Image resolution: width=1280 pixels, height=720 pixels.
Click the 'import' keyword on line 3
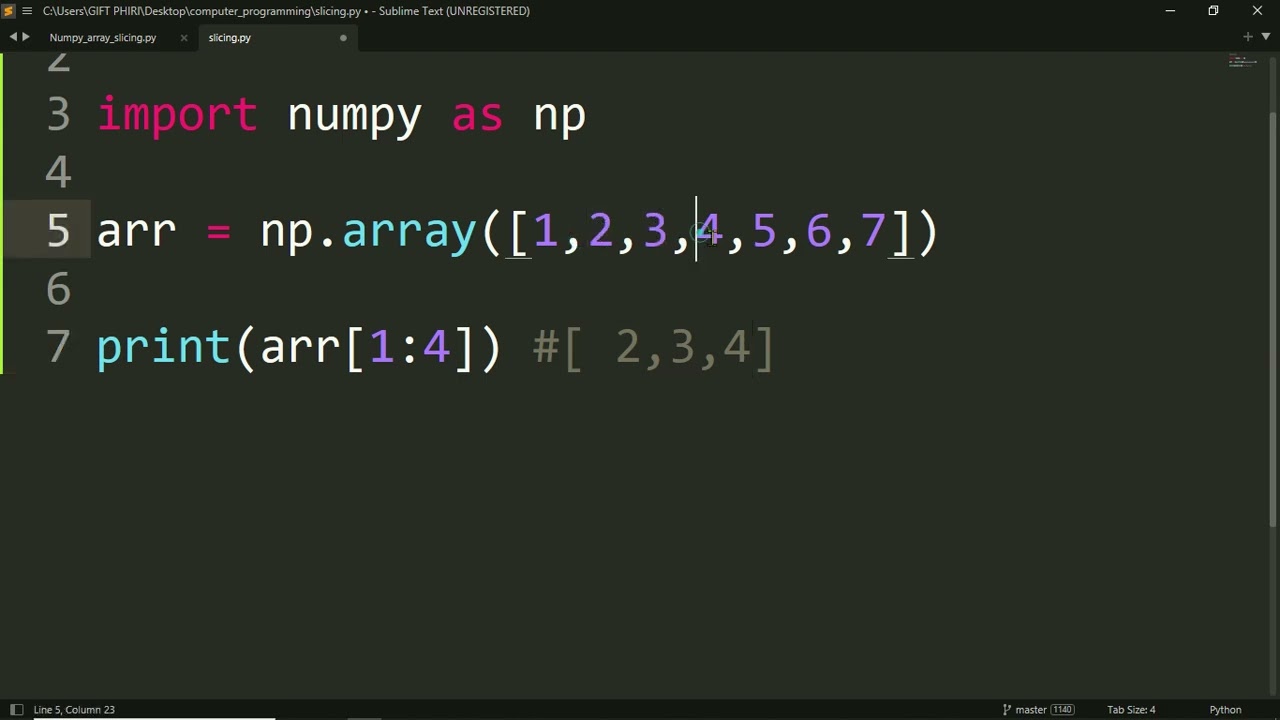[177, 116]
